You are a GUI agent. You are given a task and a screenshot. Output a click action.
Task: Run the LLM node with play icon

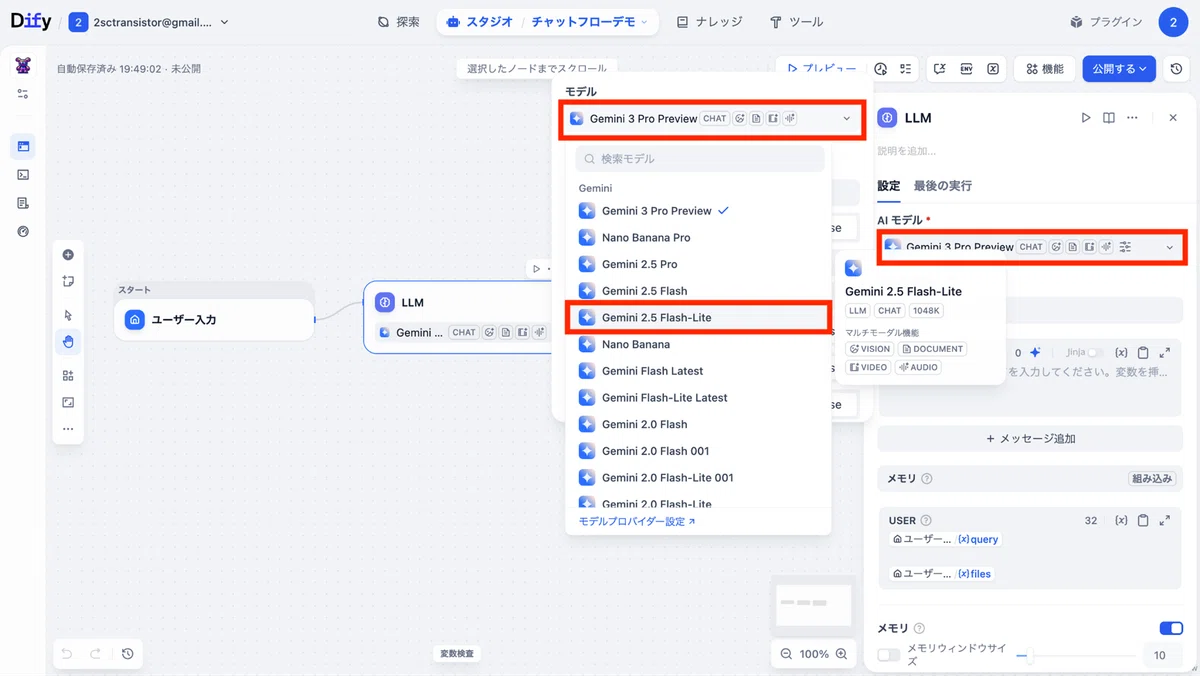(x=1086, y=118)
